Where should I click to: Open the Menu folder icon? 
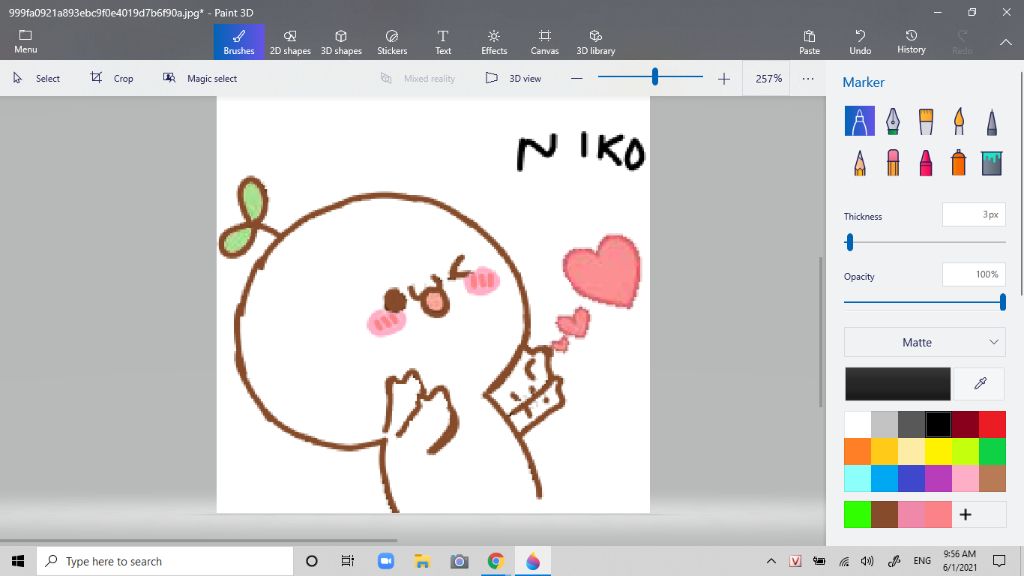pyautogui.click(x=25, y=41)
